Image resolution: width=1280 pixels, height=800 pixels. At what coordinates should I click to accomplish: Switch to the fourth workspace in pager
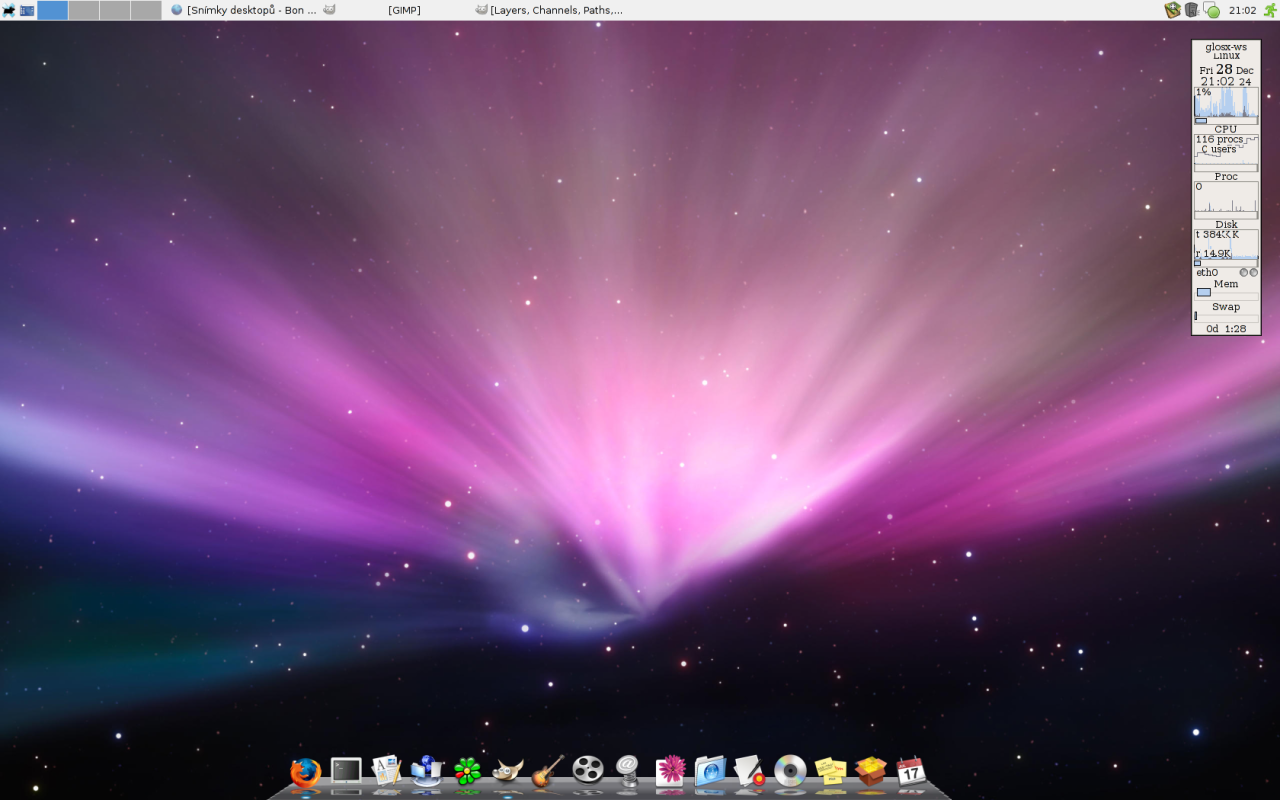146,10
